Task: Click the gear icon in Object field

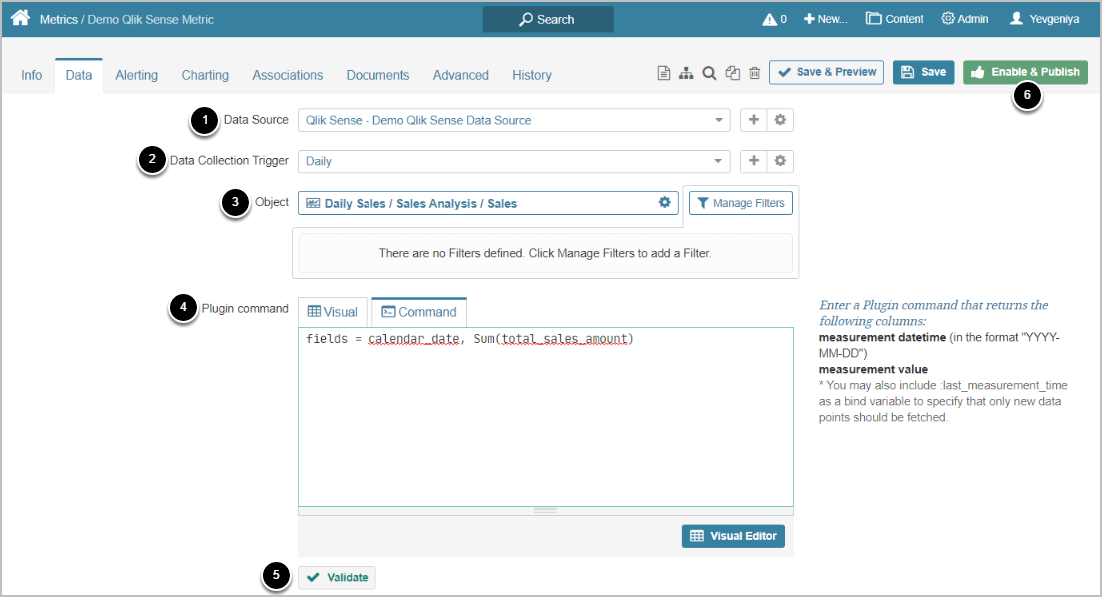Action: [x=664, y=203]
